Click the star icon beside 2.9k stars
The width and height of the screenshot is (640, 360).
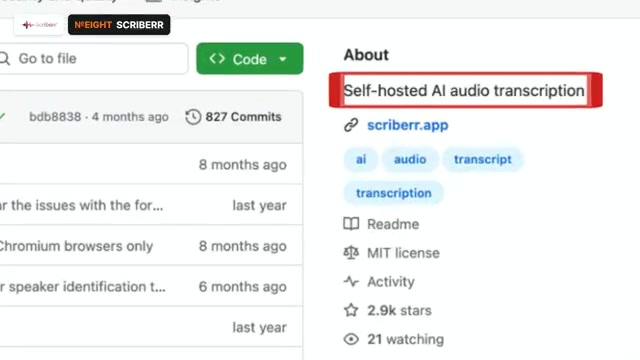pos(351,310)
